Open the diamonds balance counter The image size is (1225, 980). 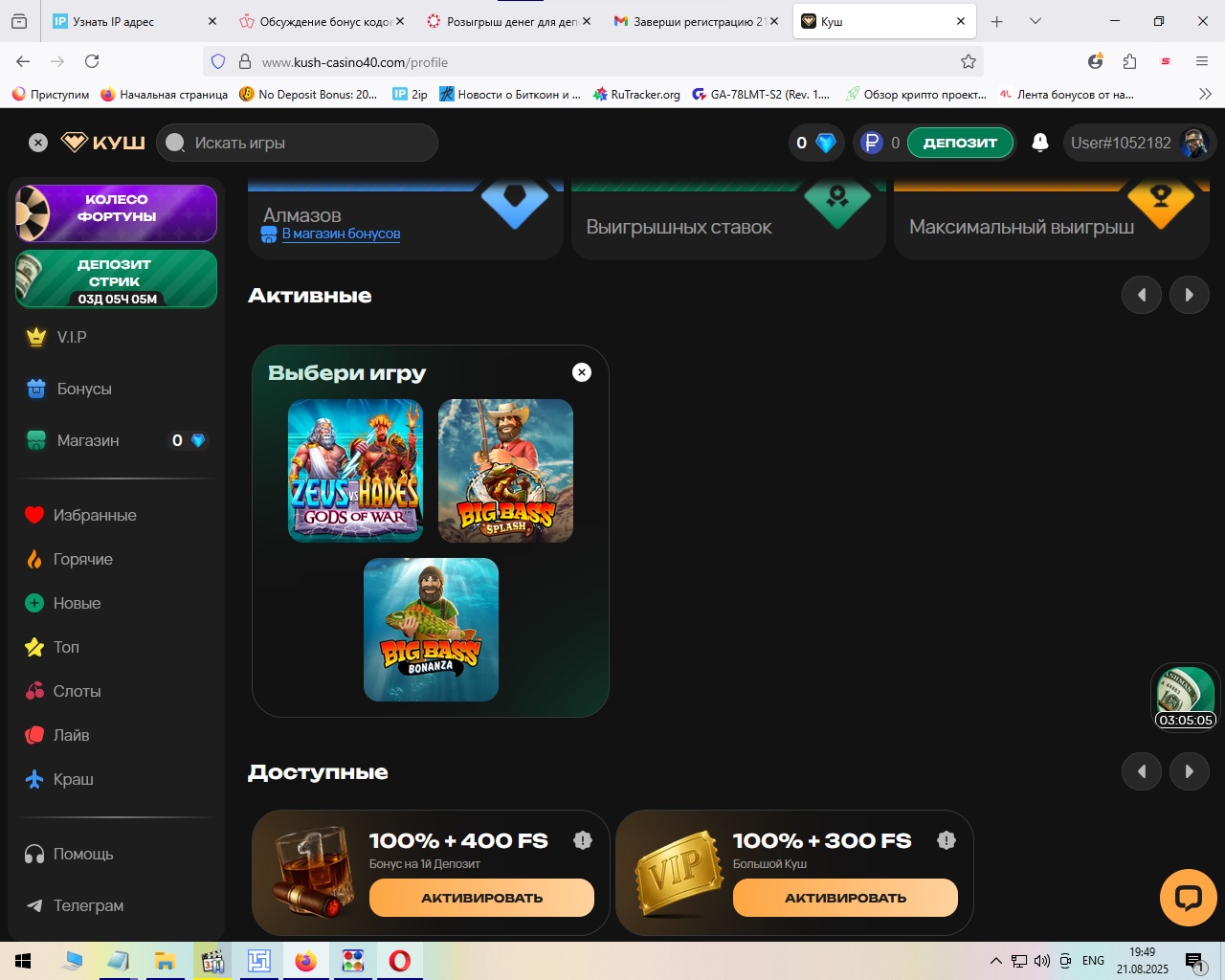(815, 143)
